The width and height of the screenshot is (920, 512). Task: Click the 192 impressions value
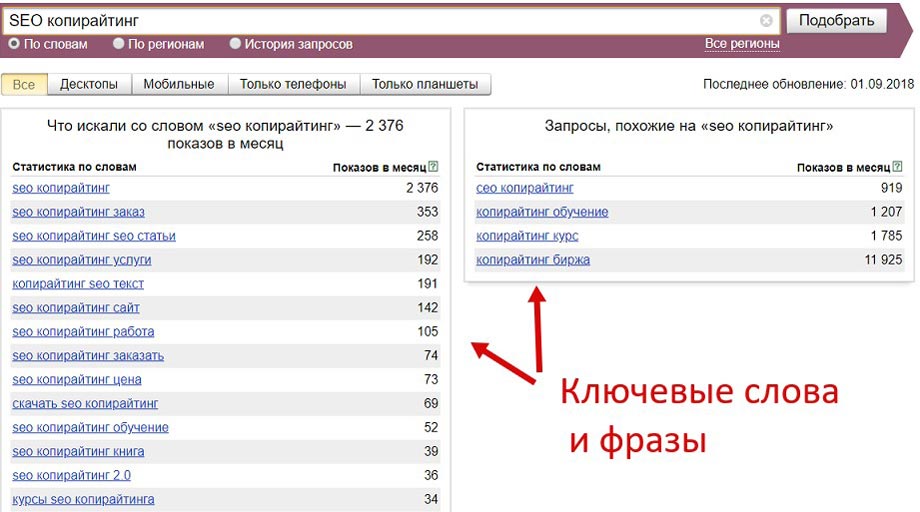428,260
